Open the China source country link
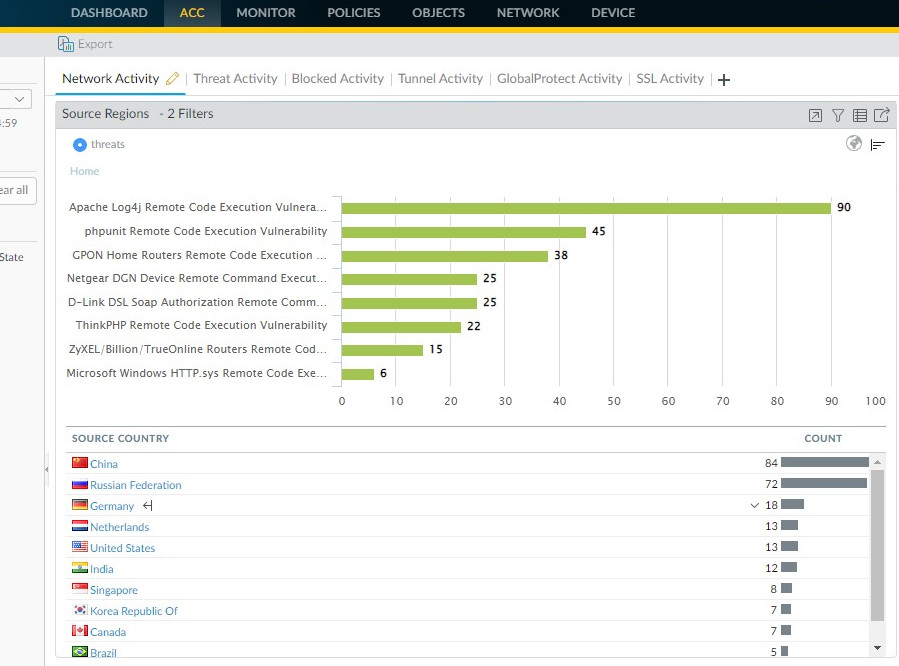This screenshot has height=666, width=899. (x=104, y=464)
